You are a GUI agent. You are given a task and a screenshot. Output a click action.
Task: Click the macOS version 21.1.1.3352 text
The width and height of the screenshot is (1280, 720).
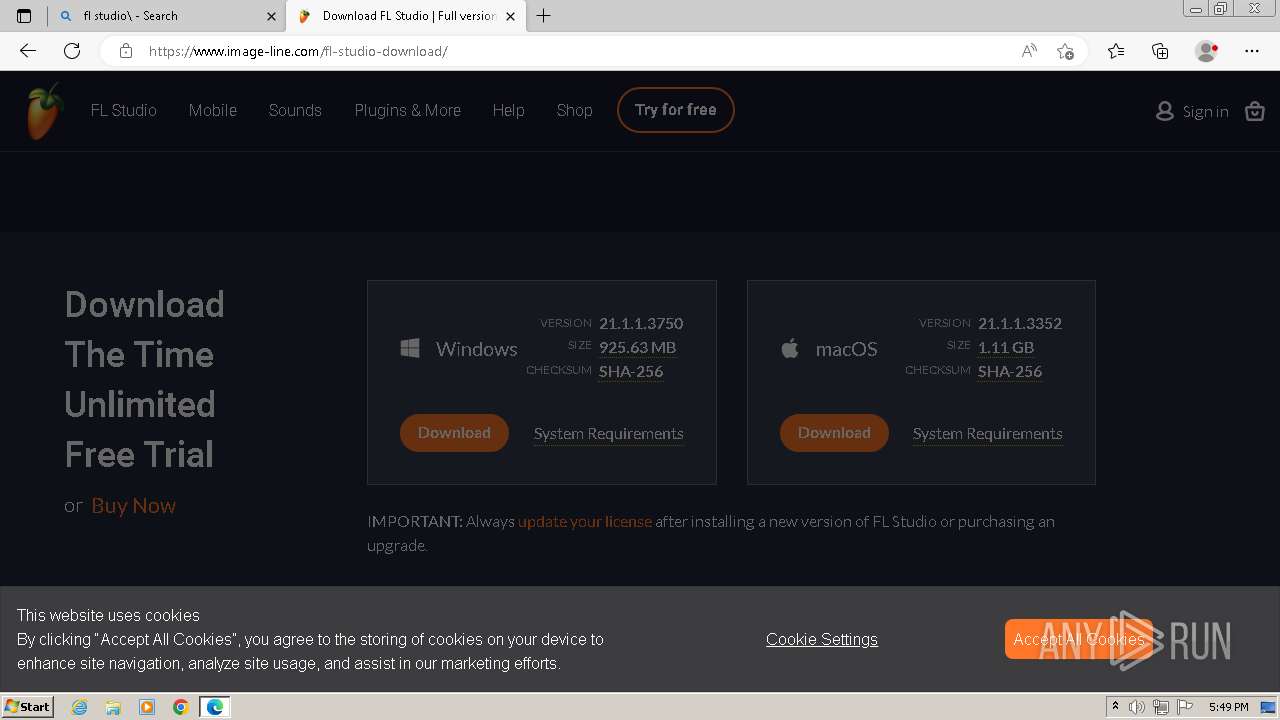click(x=1020, y=323)
